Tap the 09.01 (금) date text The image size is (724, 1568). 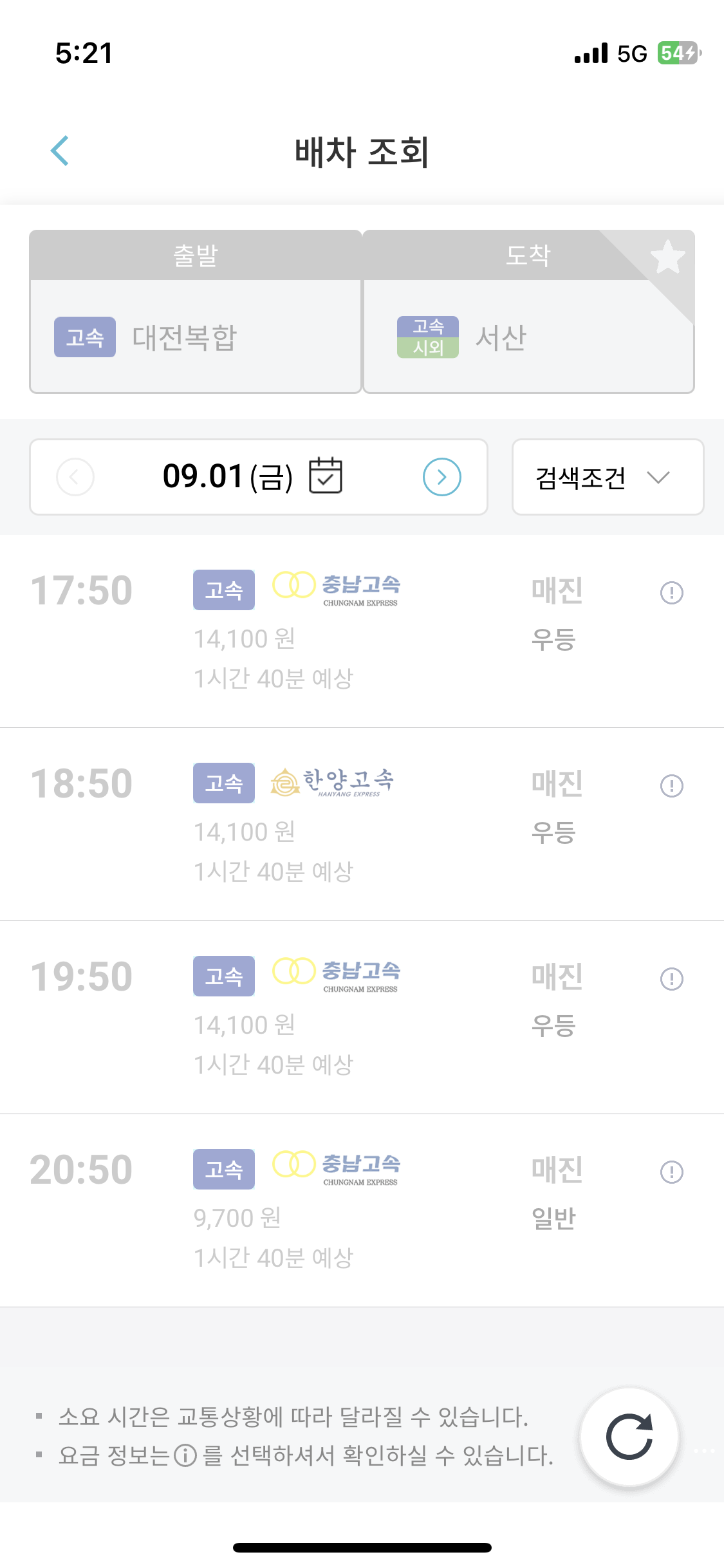[x=228, y=477]
